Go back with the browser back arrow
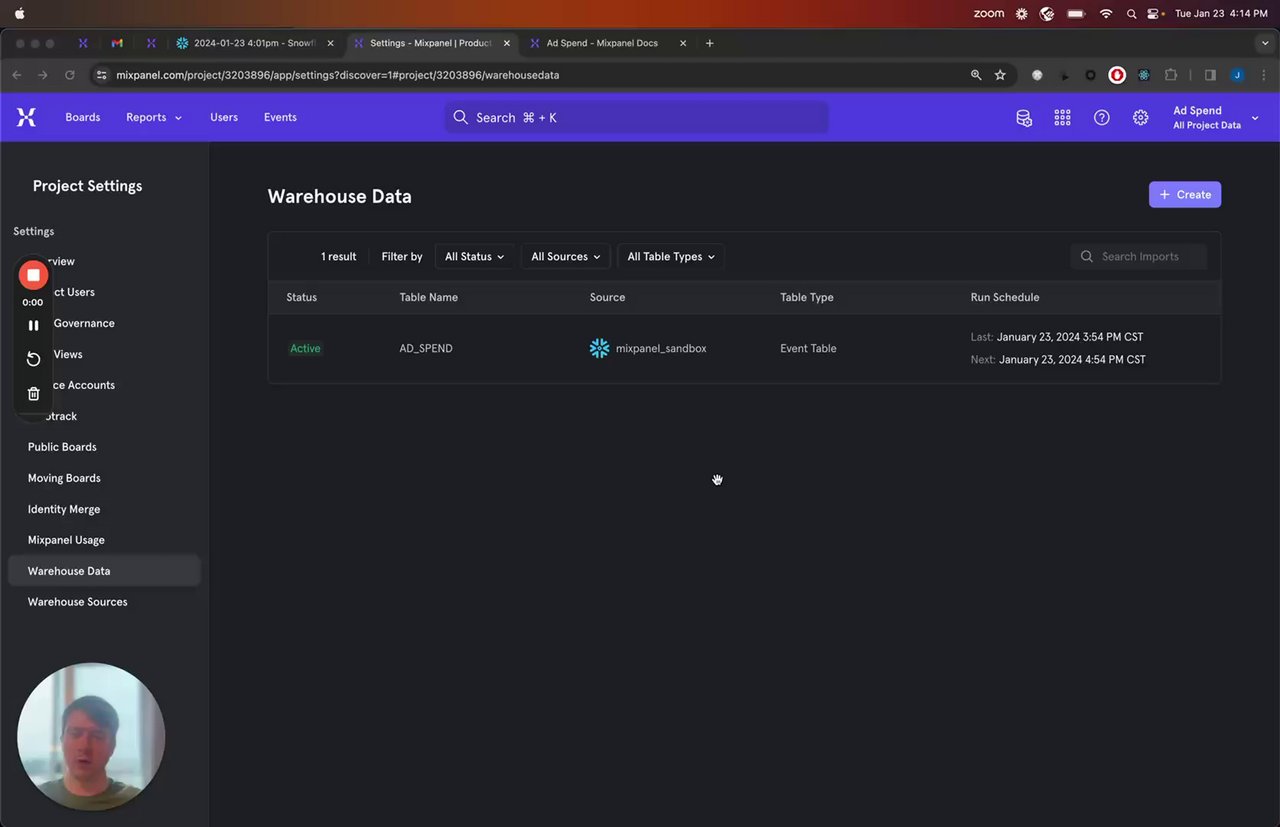 pyautogui.click(x=16, y=75)
